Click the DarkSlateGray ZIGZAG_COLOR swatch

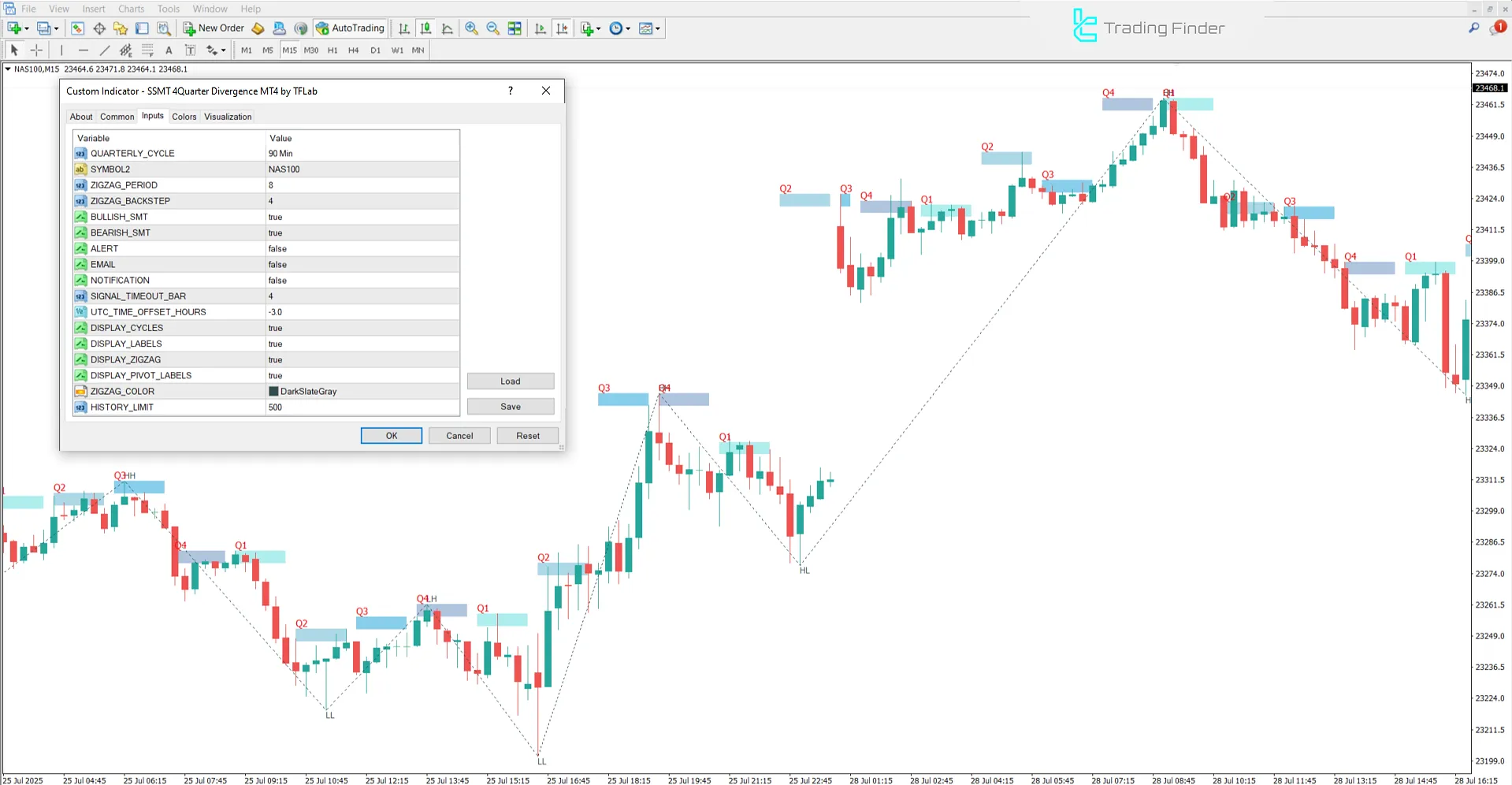274,392
